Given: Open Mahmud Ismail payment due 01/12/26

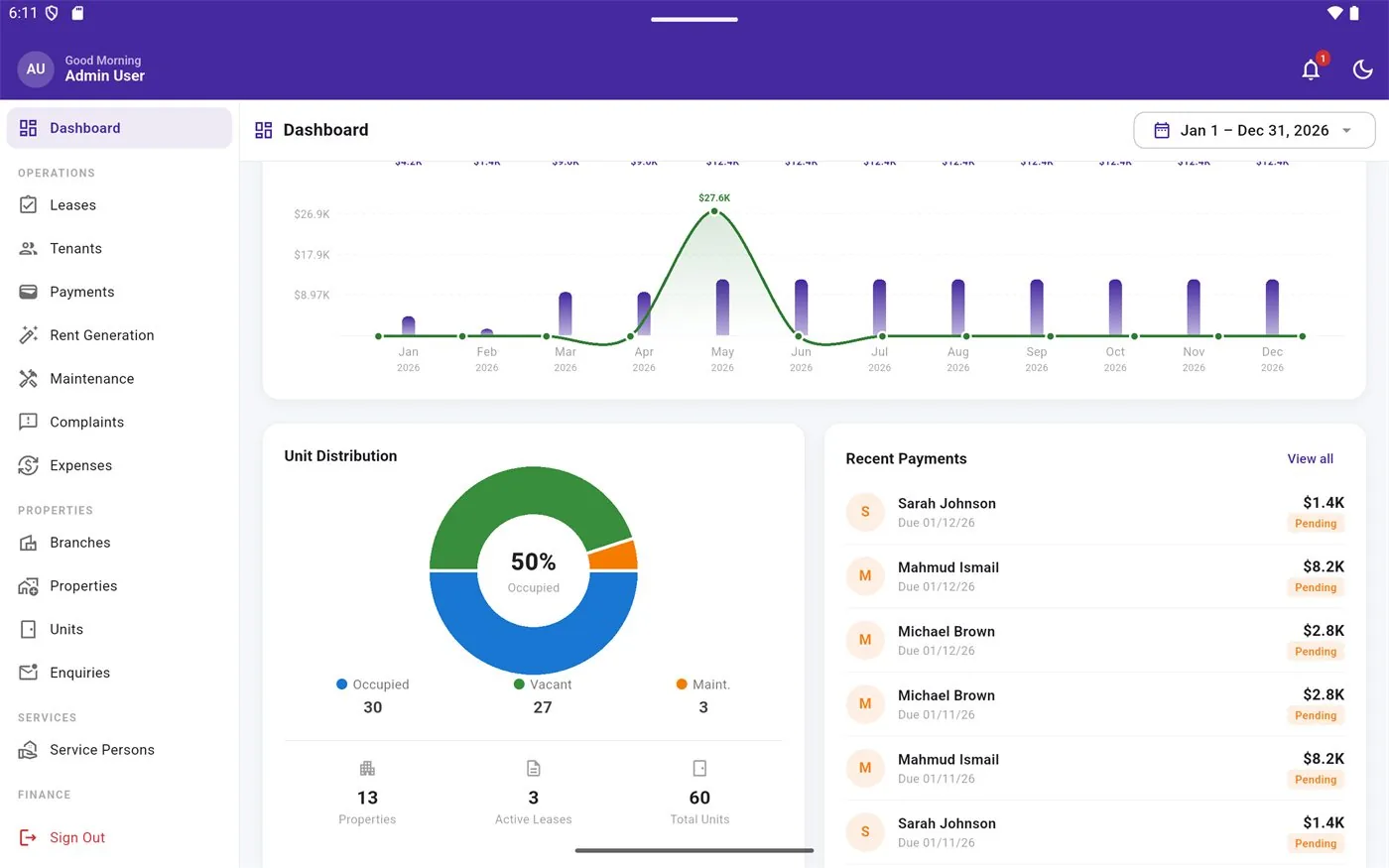Looking at the screenshot, I should [1095, 576].
